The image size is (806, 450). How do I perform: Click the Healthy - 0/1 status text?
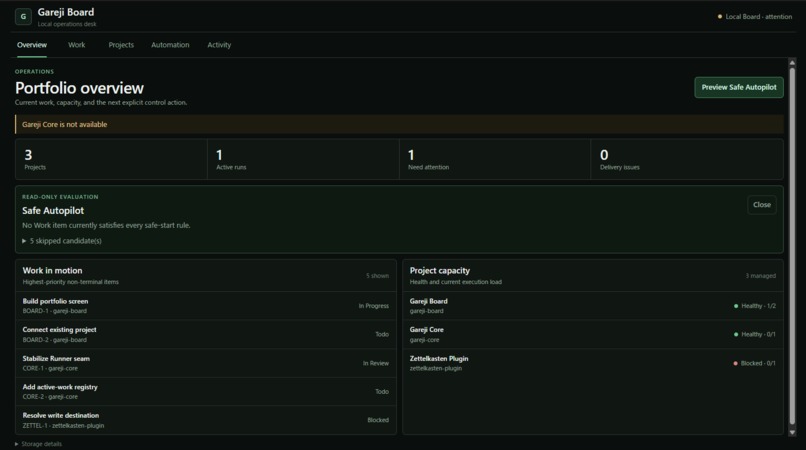(759, 334)
